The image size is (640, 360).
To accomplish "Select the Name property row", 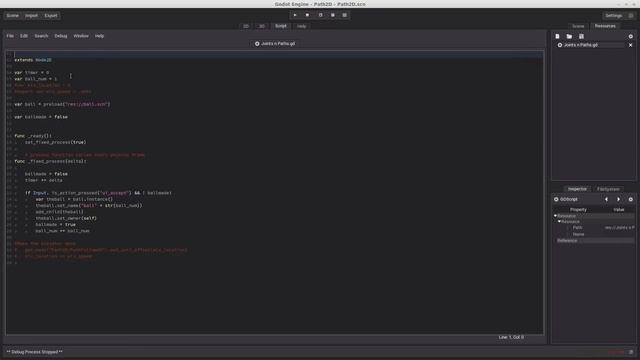I will pos(594,234).
